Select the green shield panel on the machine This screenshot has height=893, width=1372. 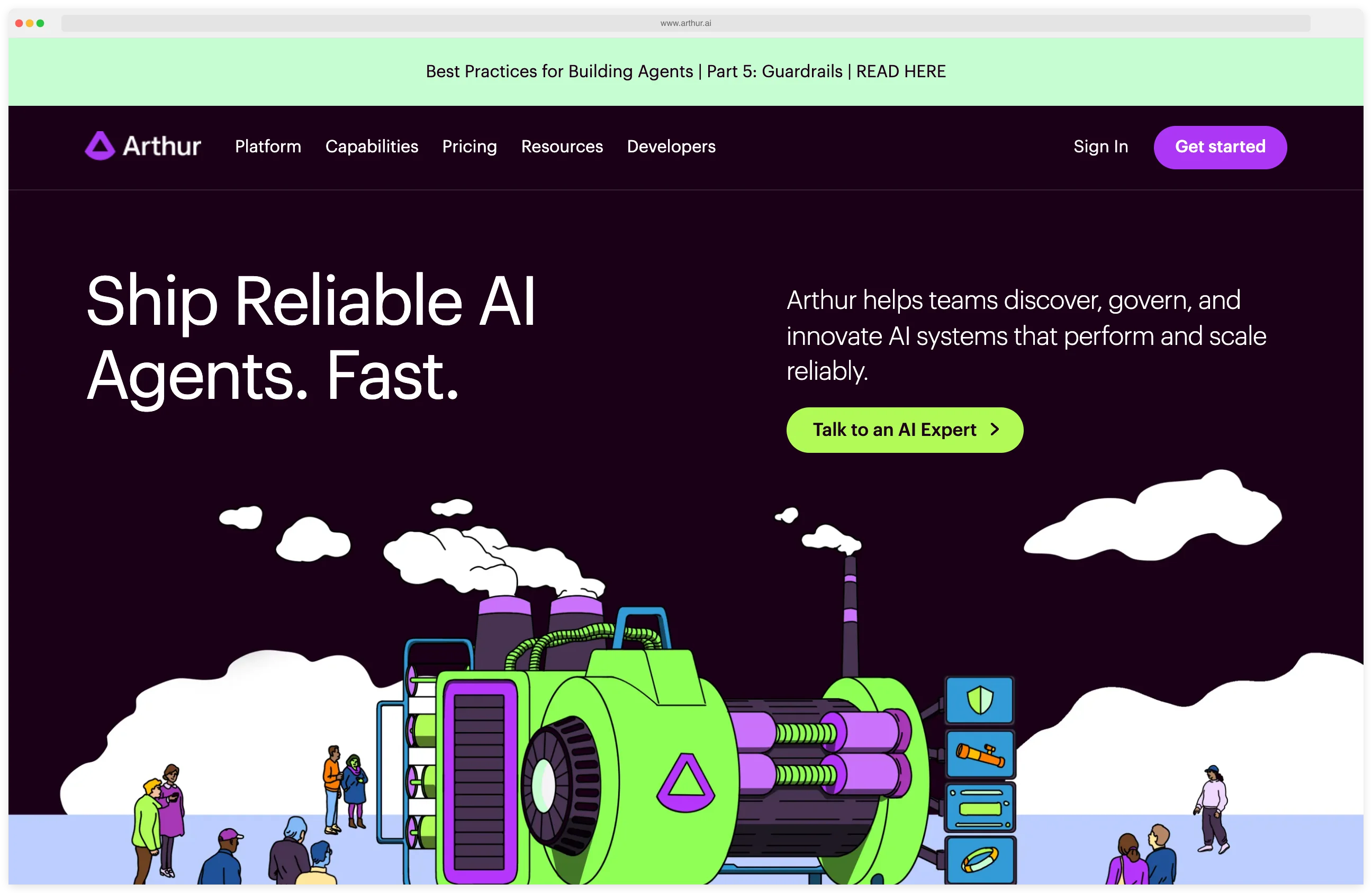(x=980, y=701)
